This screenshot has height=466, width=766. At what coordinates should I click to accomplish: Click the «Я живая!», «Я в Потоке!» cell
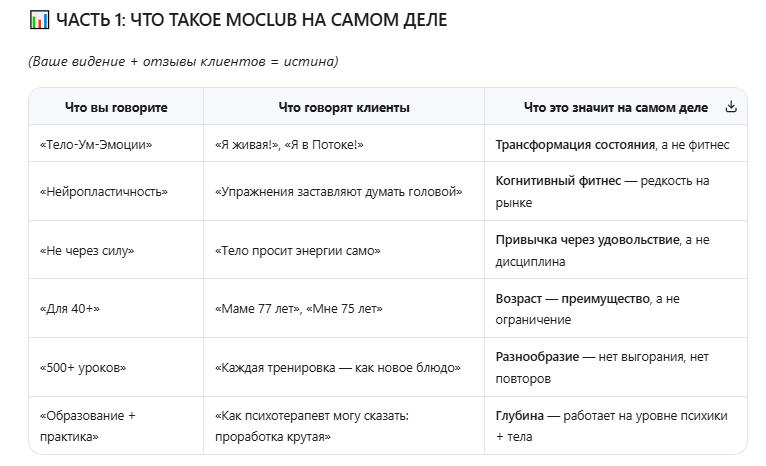(x=289, y=145)
